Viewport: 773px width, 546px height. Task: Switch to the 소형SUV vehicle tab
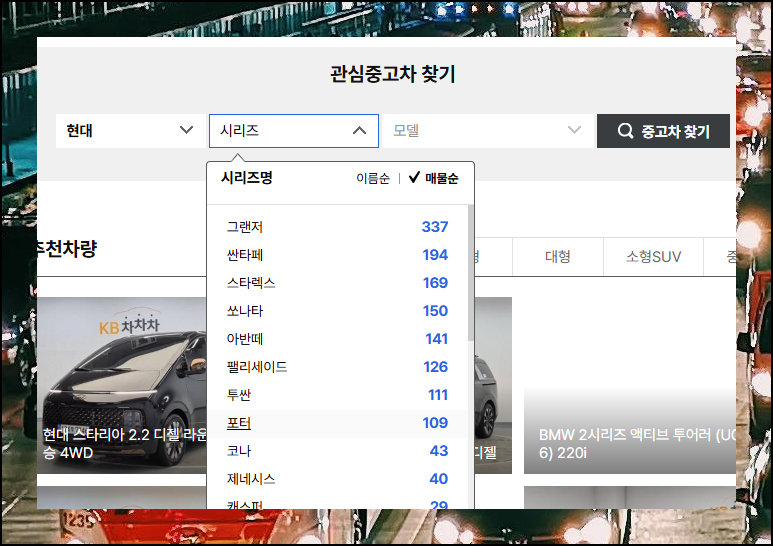[653, 256]
